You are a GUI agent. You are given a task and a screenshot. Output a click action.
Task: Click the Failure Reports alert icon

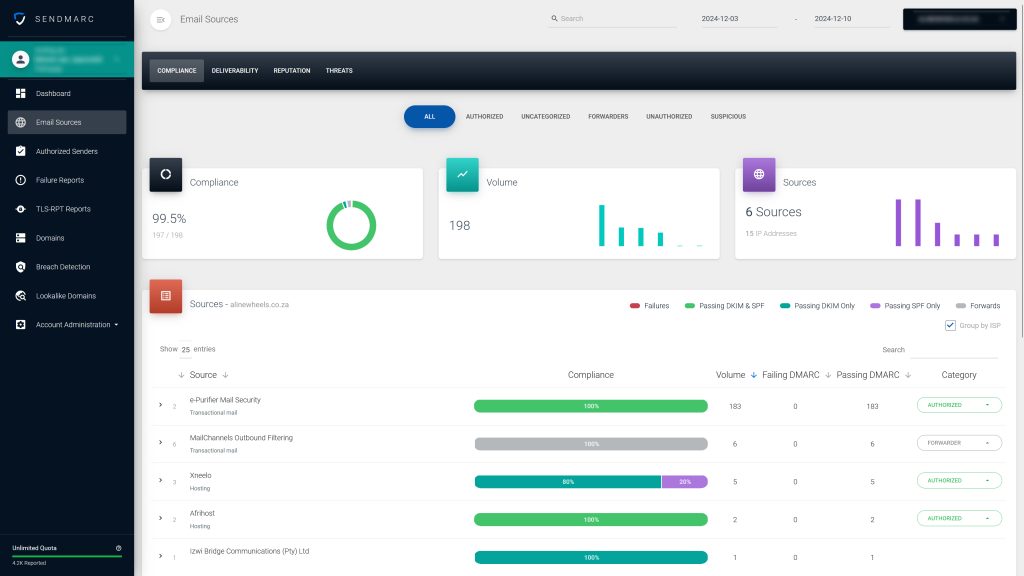(21, 180)
